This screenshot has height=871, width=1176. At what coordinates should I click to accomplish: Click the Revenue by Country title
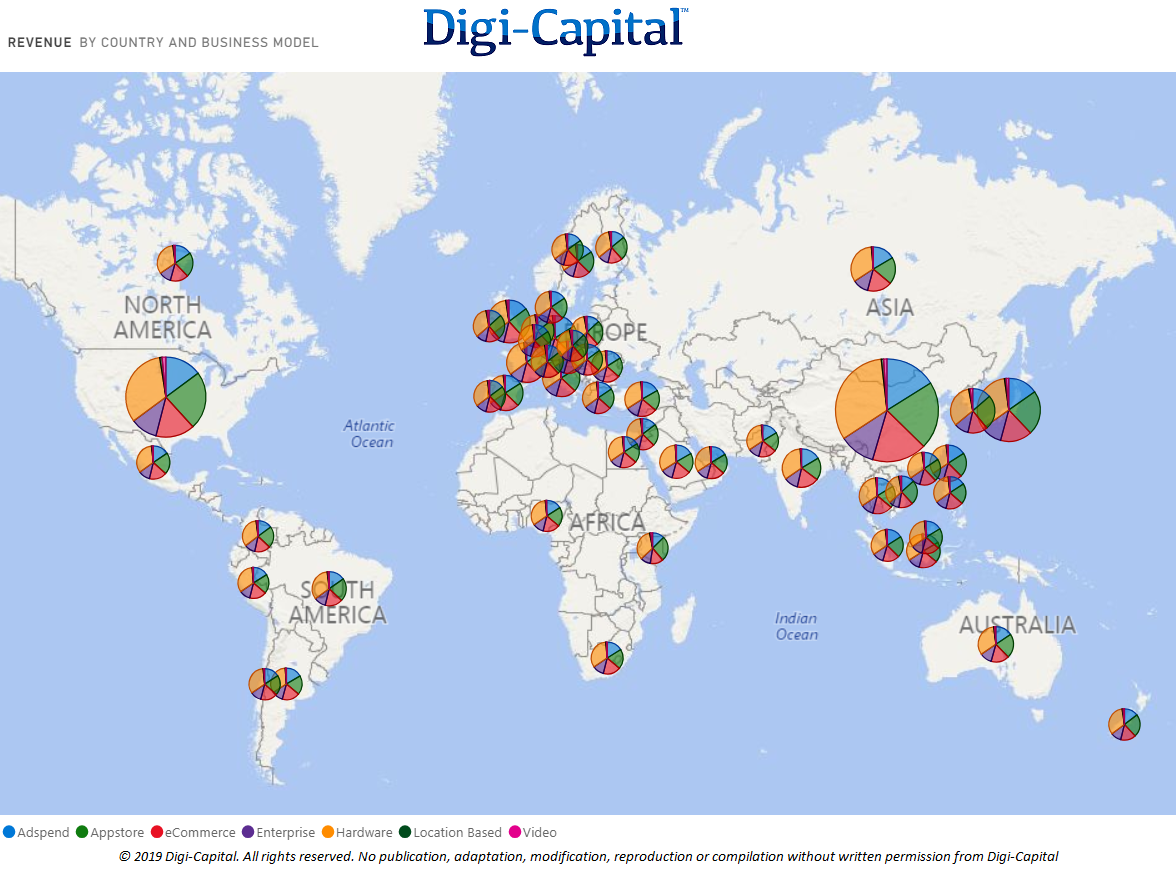pos(163,43)
